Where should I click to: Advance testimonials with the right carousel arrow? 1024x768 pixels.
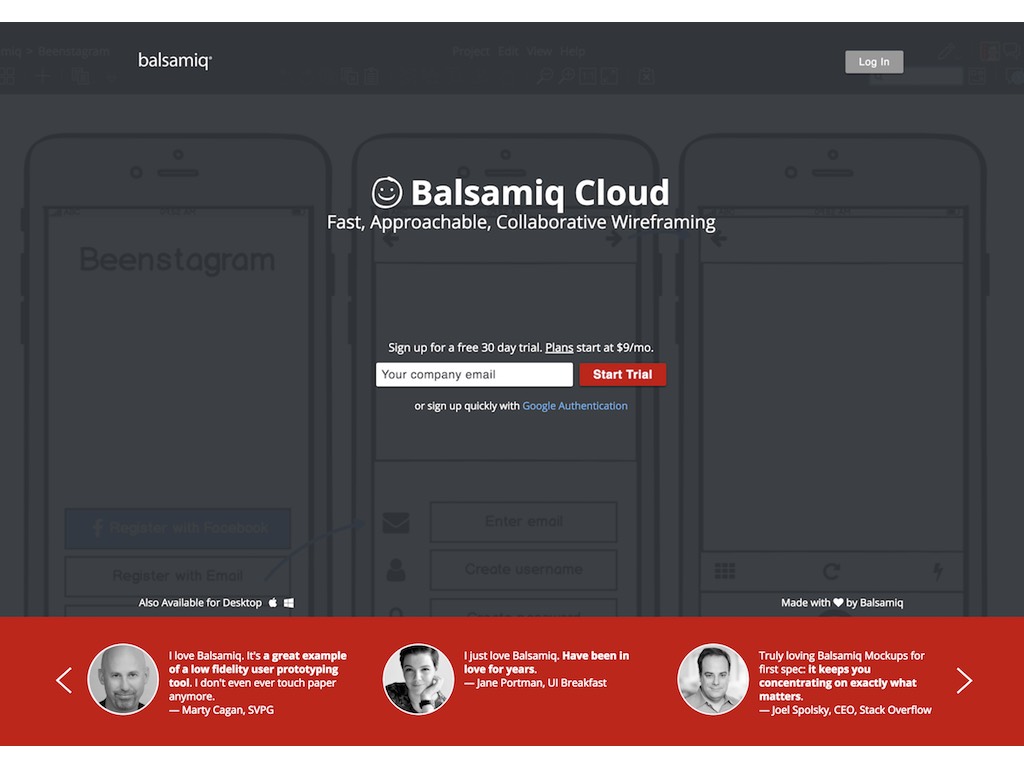964,680
